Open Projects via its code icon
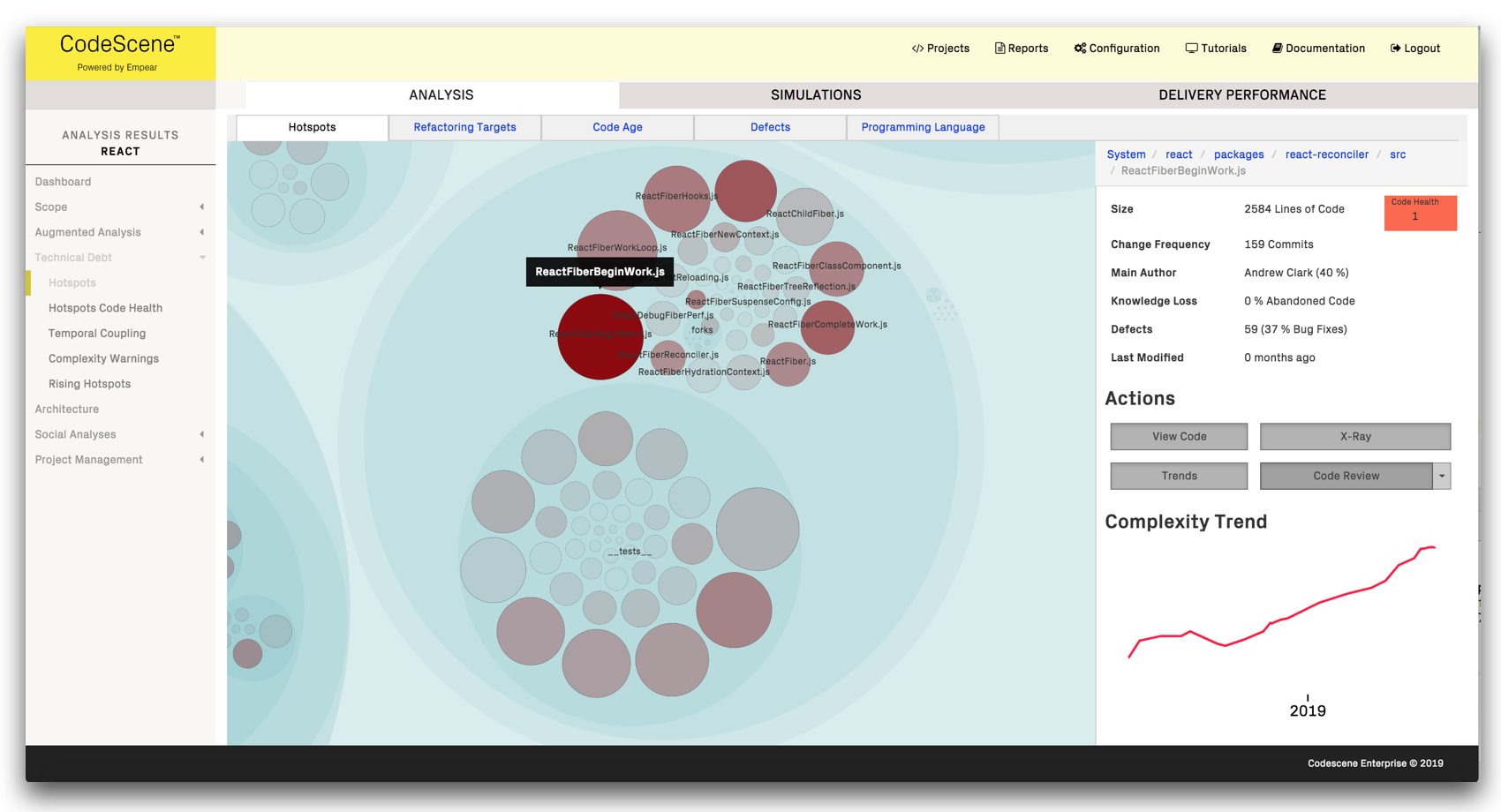 [x=917, y=49]
